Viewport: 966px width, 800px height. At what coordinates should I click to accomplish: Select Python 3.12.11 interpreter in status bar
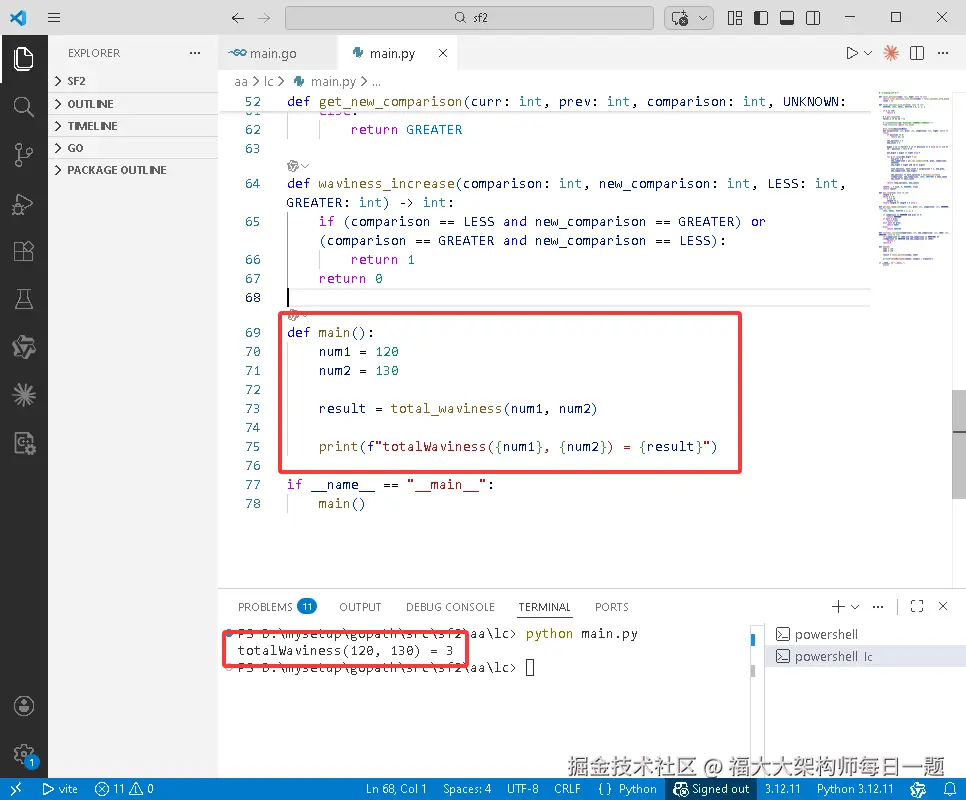tap(855, 789)
